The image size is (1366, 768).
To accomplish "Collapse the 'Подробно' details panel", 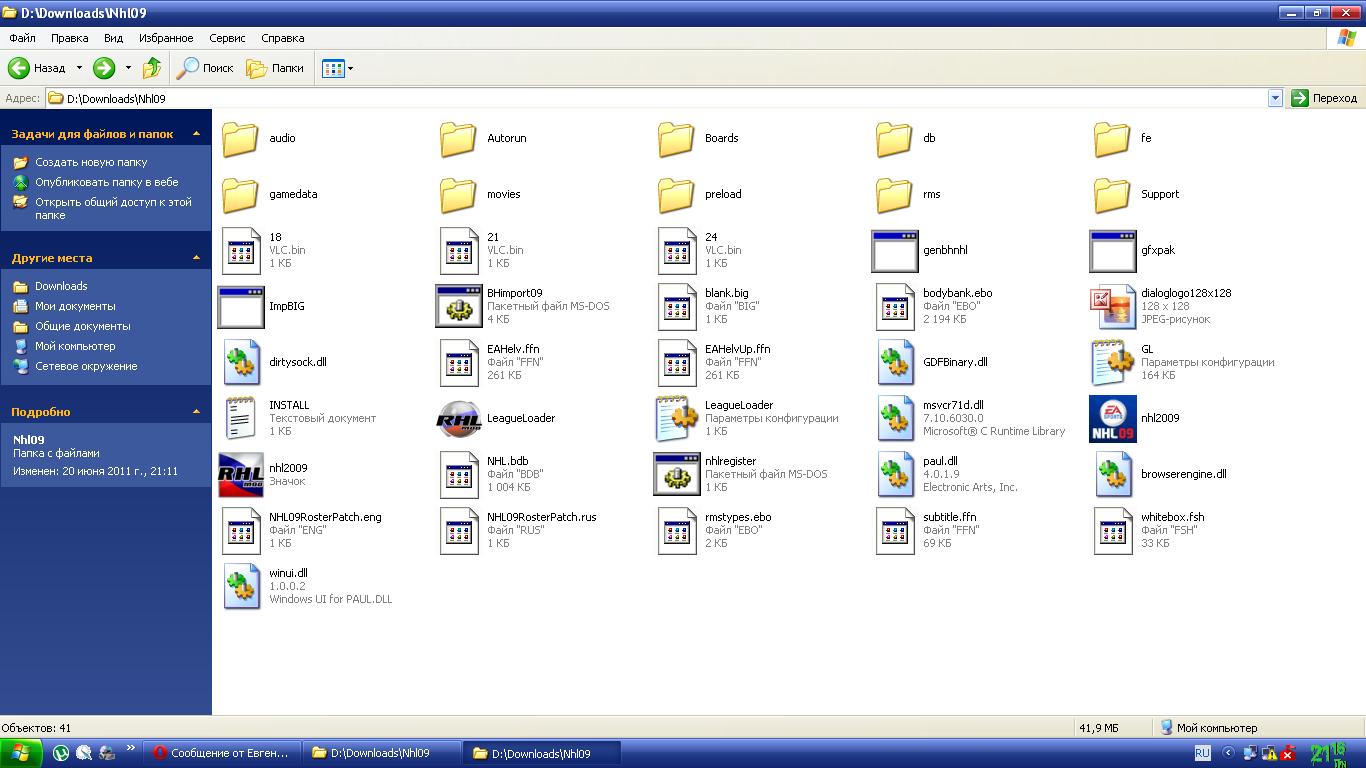I will [x=196, y=411].
